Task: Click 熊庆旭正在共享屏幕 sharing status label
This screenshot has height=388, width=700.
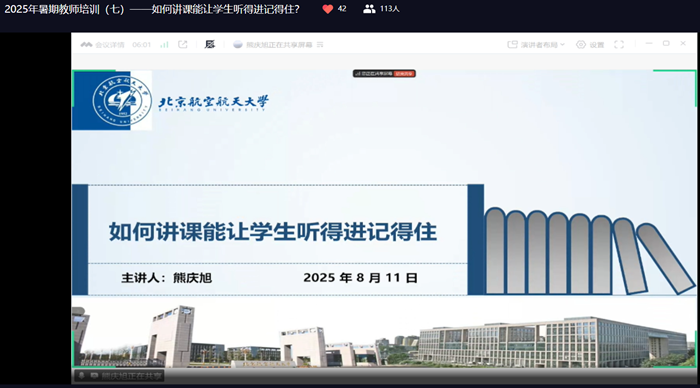Action: 279,45
